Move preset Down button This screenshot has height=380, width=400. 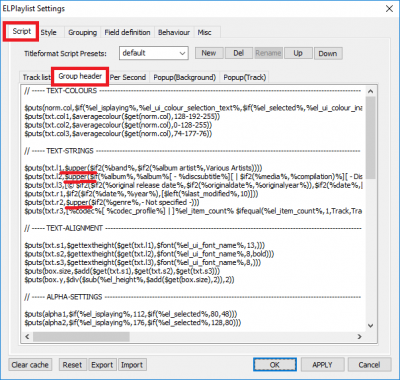click(328, 53)
